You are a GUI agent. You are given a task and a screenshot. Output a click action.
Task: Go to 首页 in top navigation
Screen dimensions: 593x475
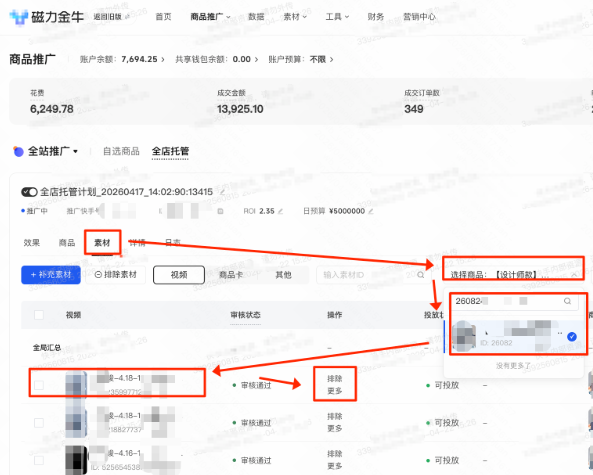[x=163, y=17]
